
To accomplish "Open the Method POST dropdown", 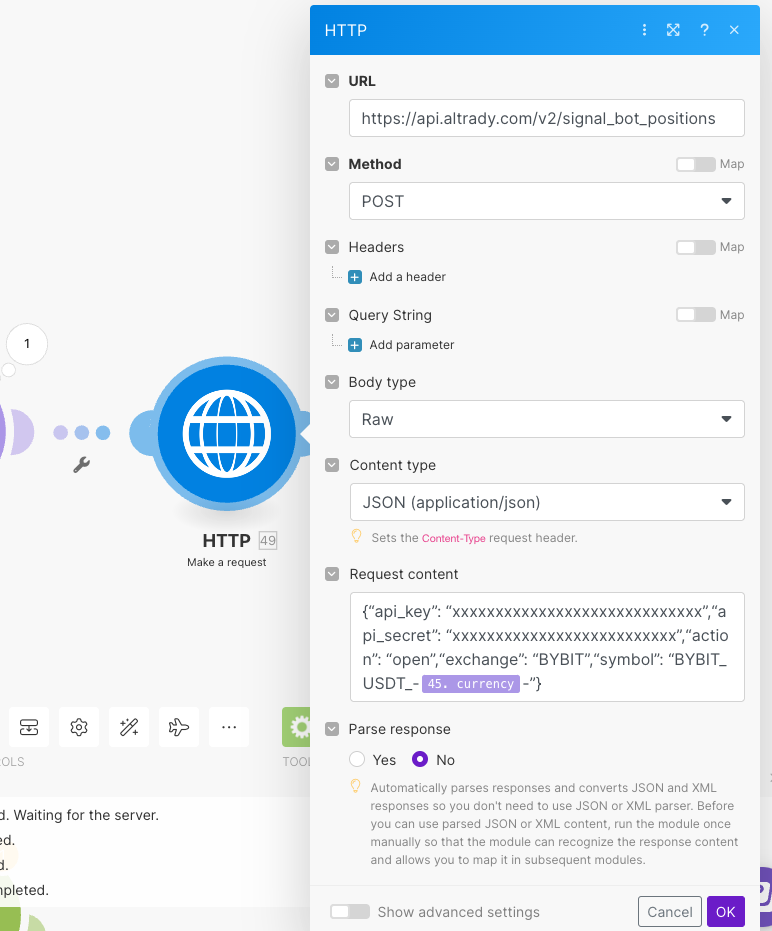I will click(x=546, y=201).
